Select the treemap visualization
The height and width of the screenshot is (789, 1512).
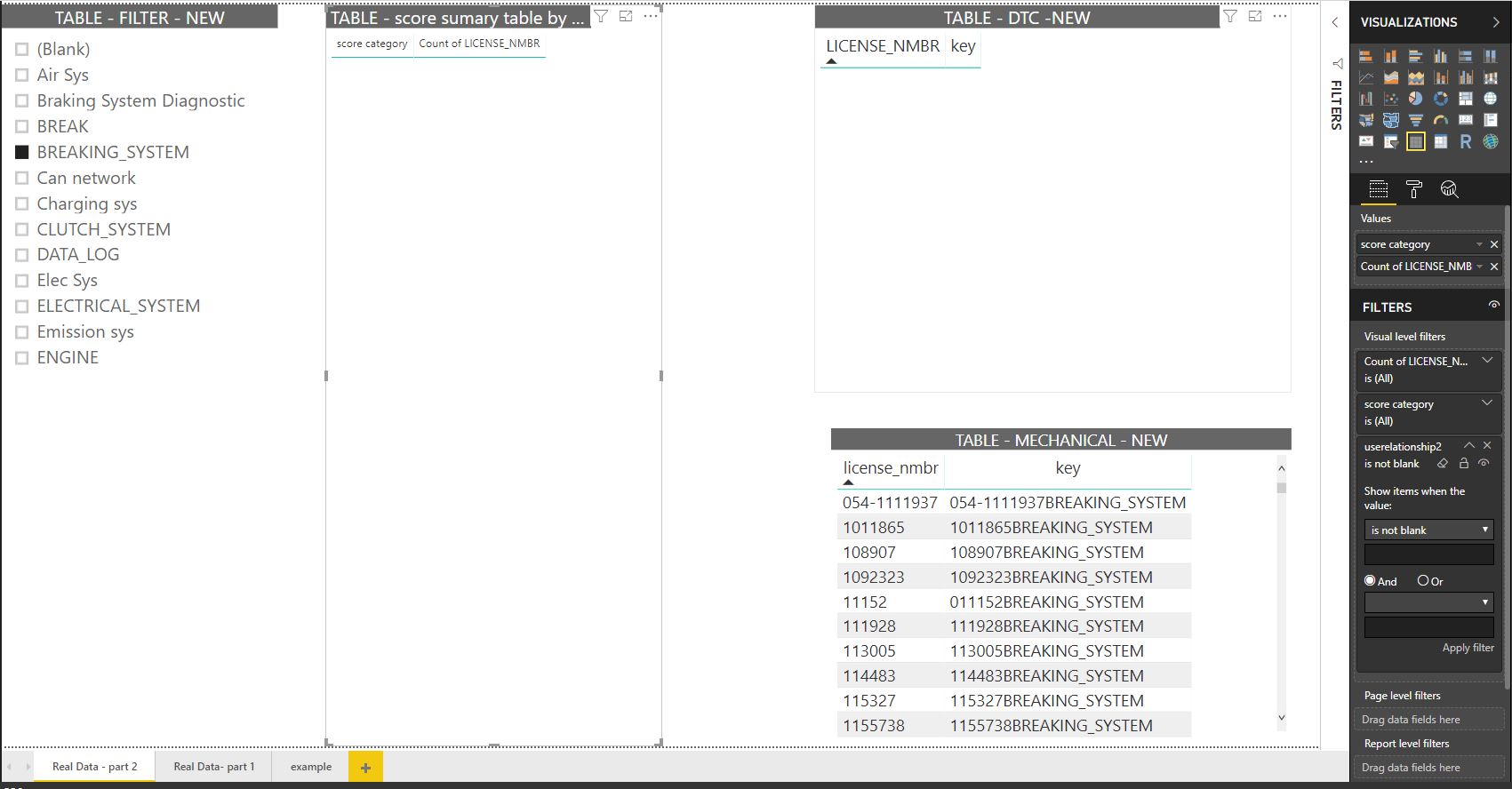point(1466,99)
